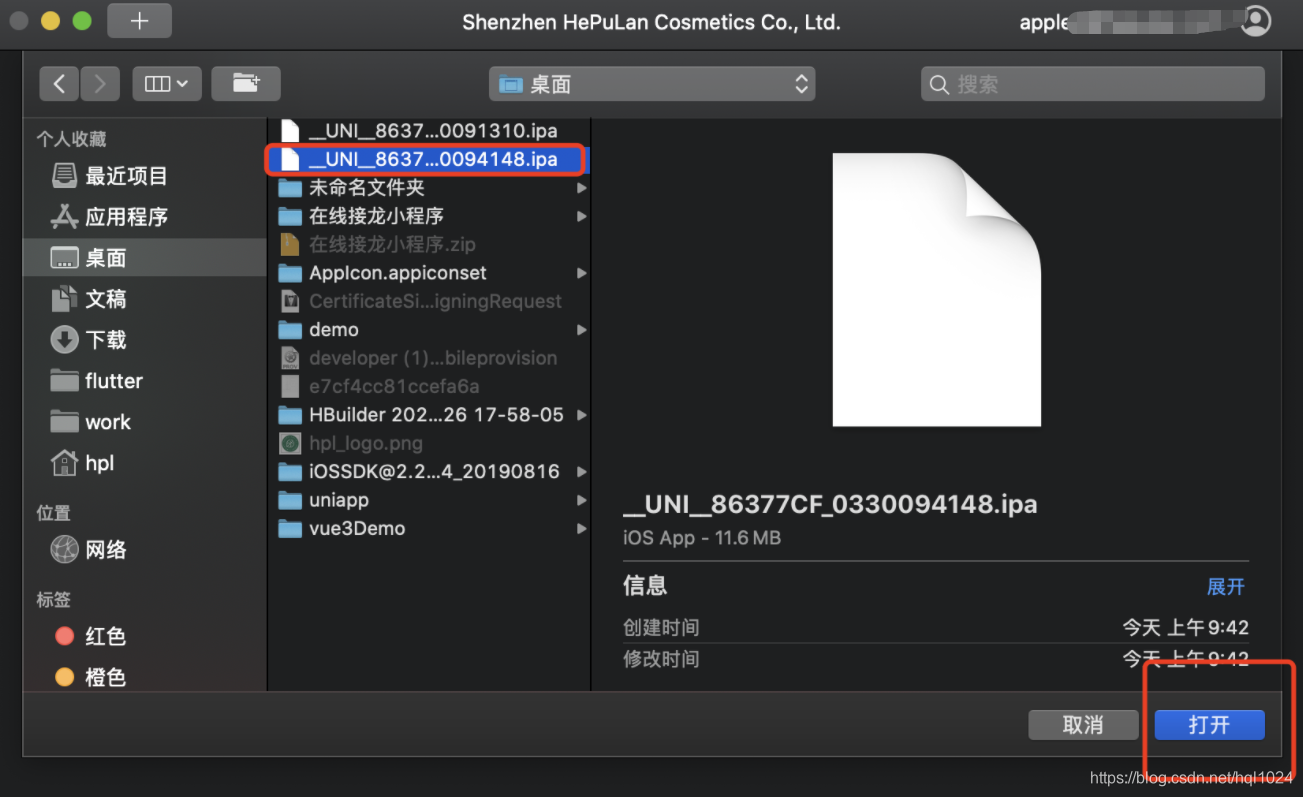Click the 展开 link in 信息 section

[x=1226, y=586]
